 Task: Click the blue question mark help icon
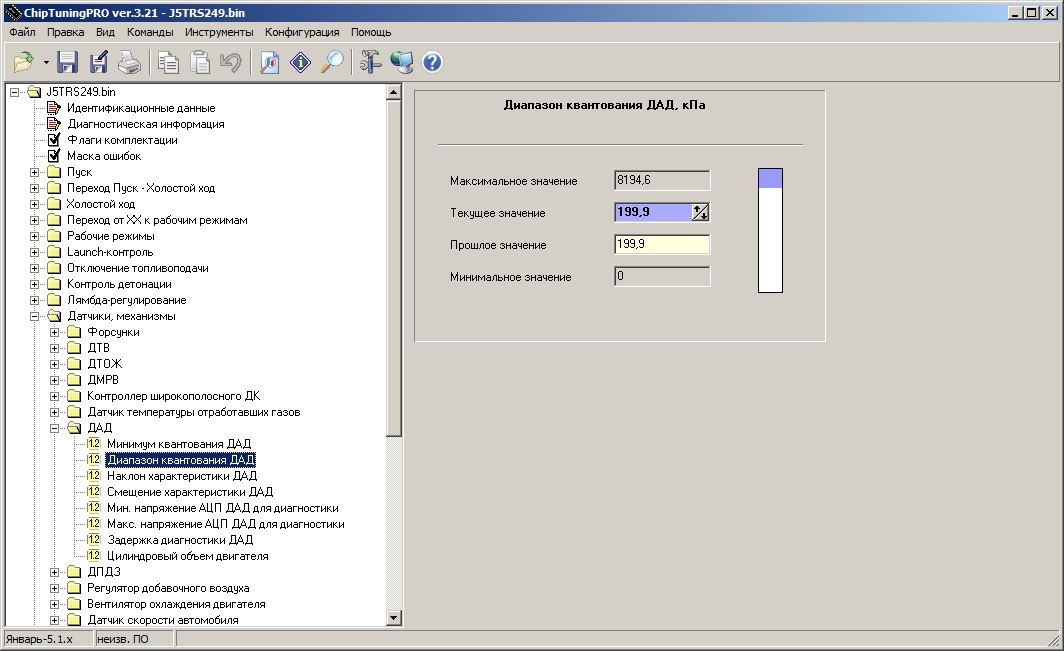pyautogui.click(x=432, y=63)
